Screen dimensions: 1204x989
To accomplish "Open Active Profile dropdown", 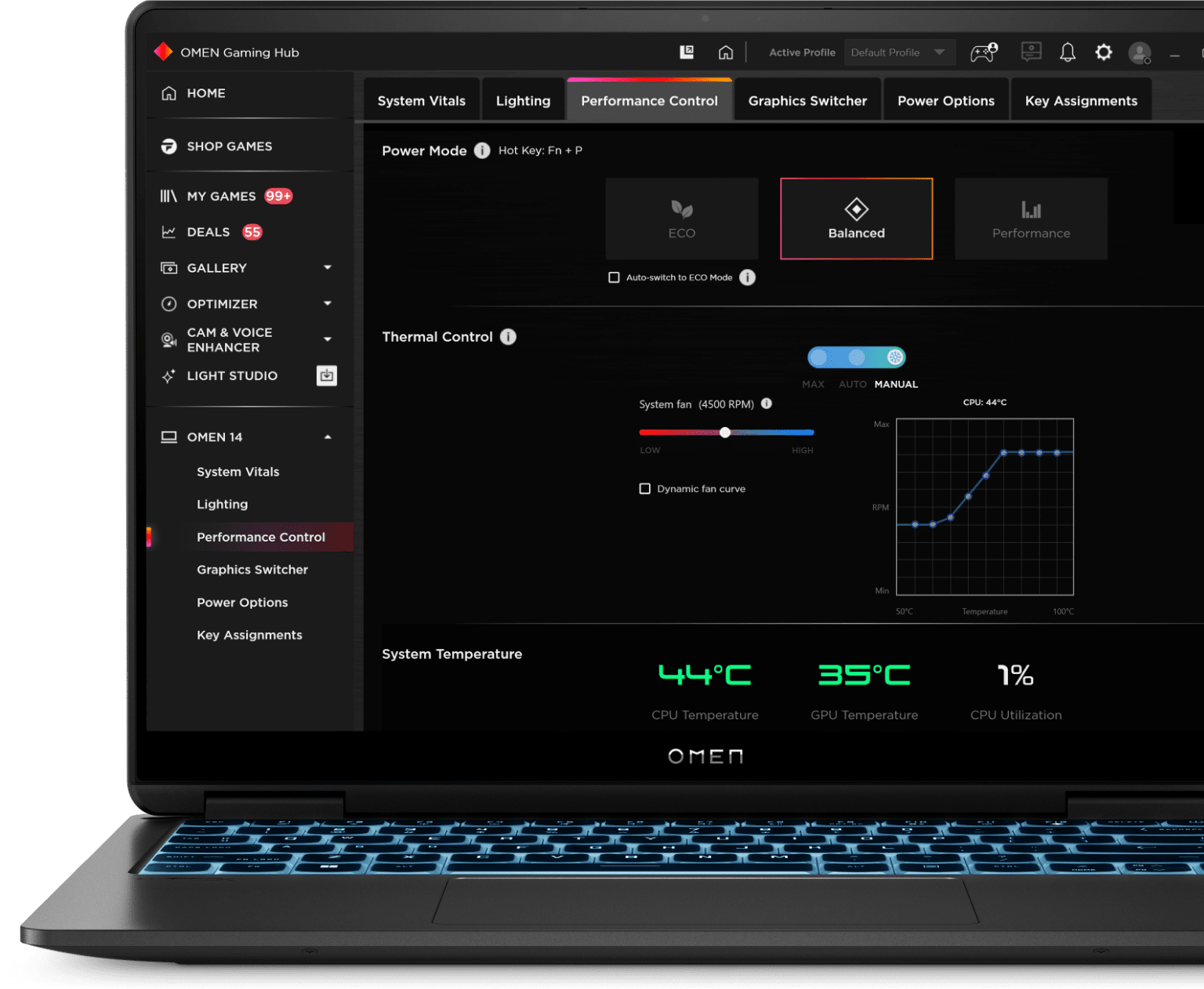I will tap(900, 53).
